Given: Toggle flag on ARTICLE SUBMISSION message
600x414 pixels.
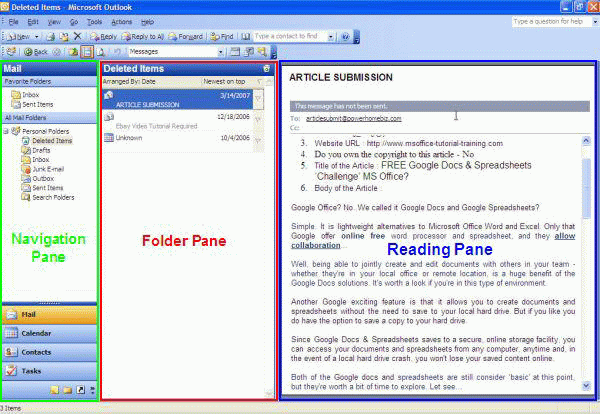Looking at the screenshot, I should pyautogui.click(x=259, y=99).
